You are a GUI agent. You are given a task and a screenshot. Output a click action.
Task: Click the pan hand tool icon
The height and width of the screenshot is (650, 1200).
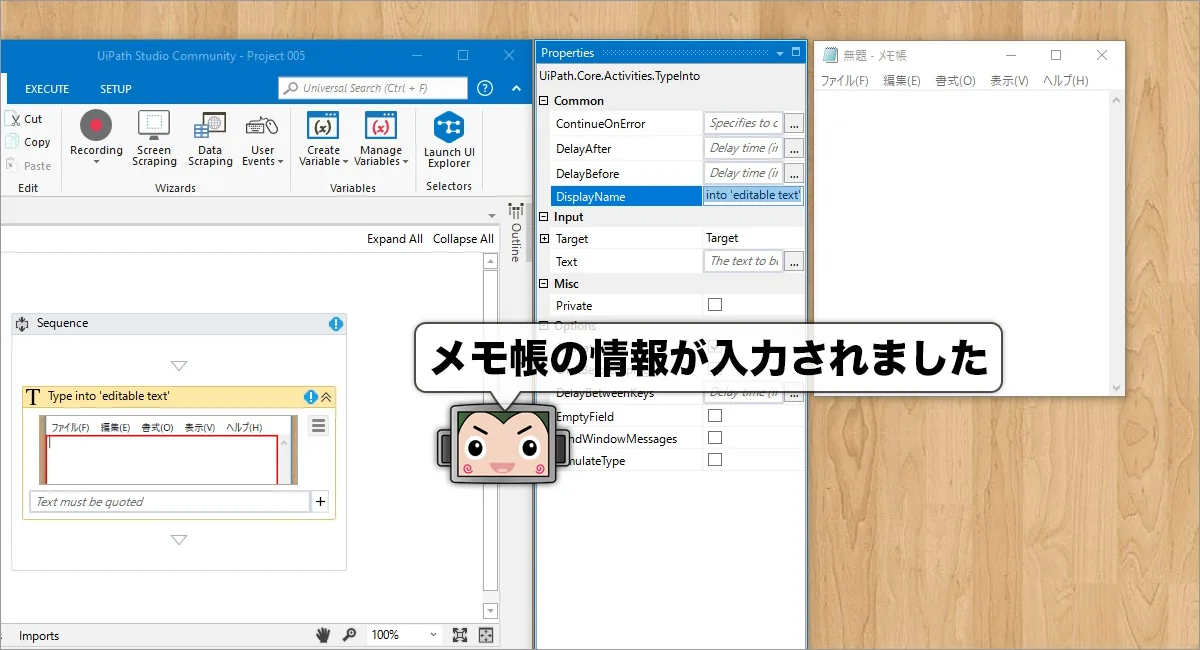(x=324, y=635)
